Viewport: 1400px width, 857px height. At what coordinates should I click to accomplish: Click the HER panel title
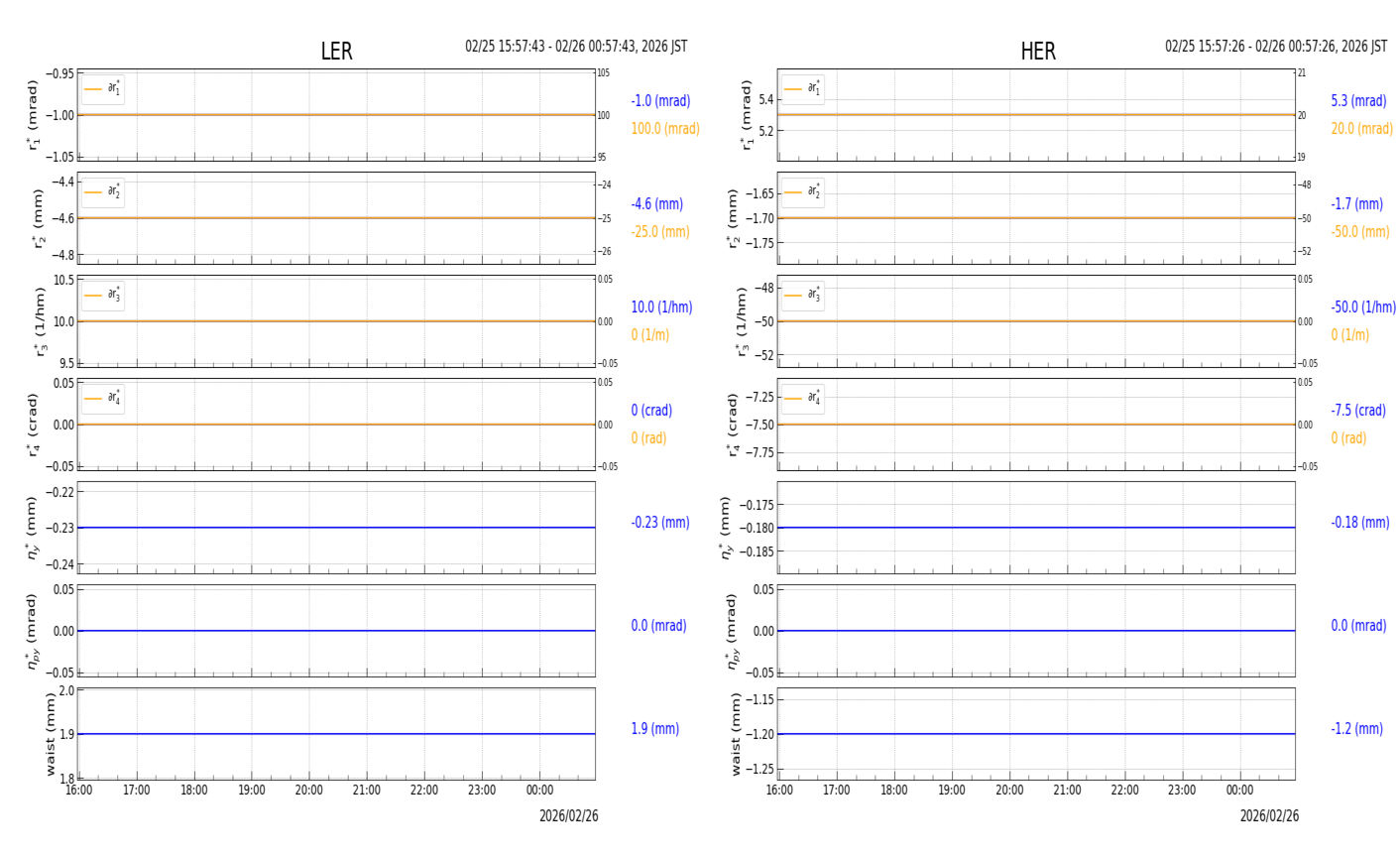click(1038, 52)
